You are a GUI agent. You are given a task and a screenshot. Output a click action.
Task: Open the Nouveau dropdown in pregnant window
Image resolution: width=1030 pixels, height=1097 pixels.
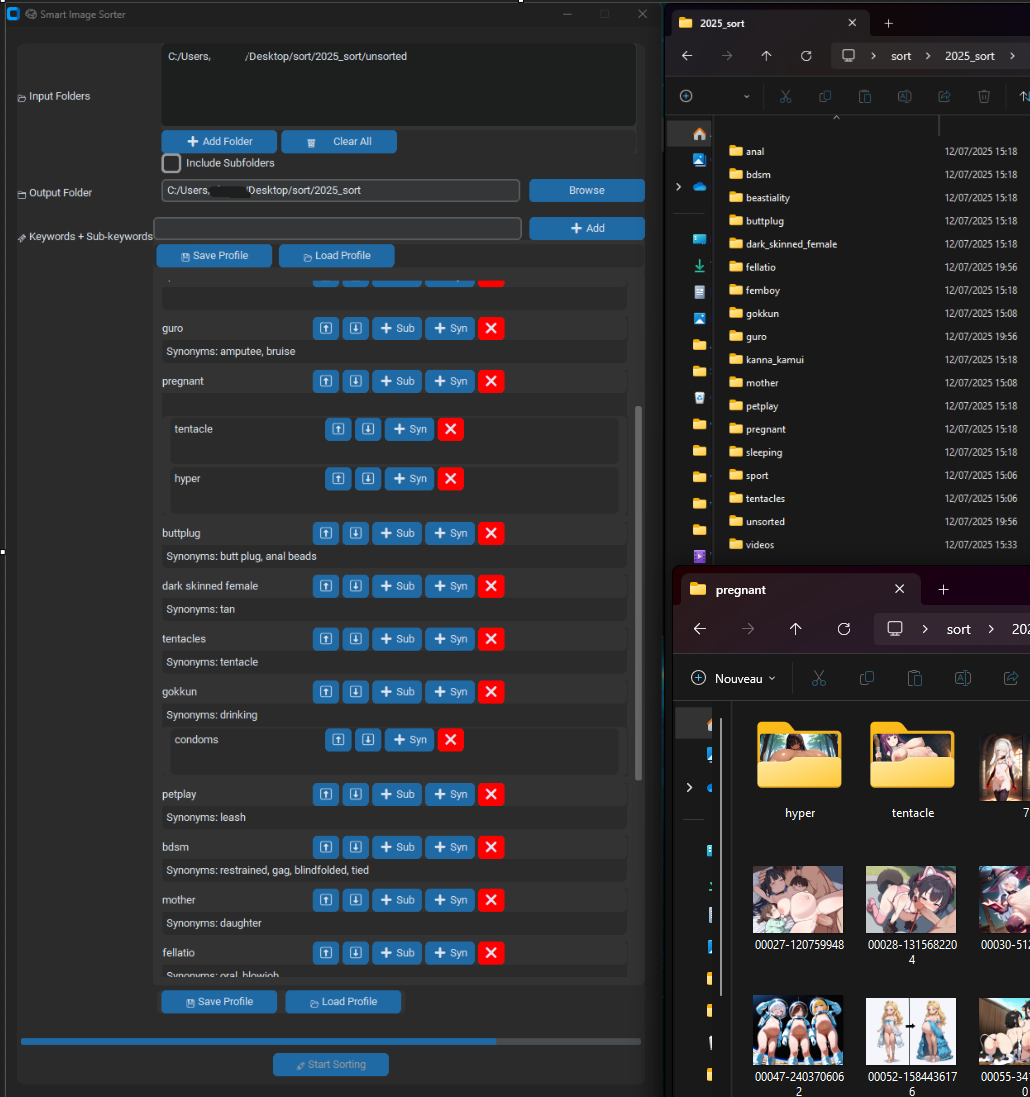tap(733, 678)
